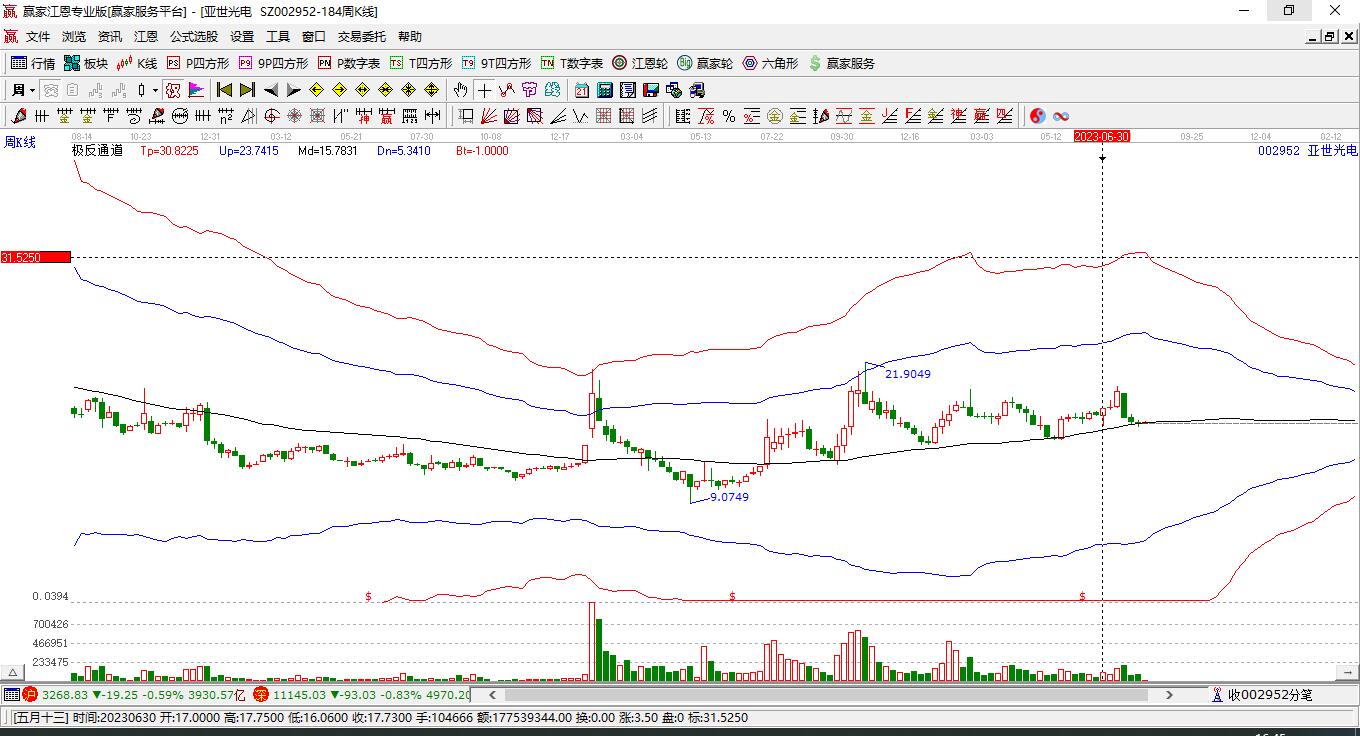Screen dimensions: 1360x736
Task: Toggle the crosshair cursor tool
Action: tap(484, 90)
